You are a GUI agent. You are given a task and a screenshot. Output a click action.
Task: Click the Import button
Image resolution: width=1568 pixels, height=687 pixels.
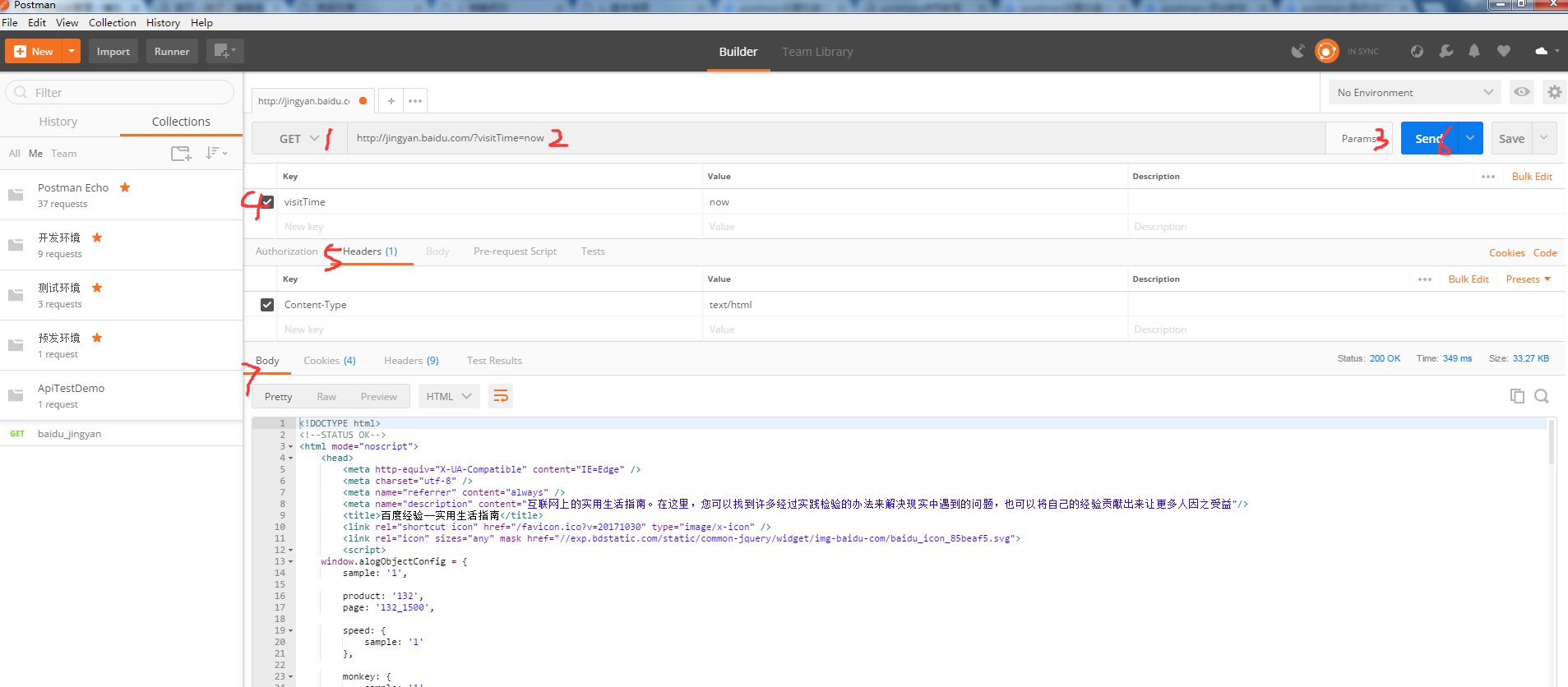click(113, 51)
